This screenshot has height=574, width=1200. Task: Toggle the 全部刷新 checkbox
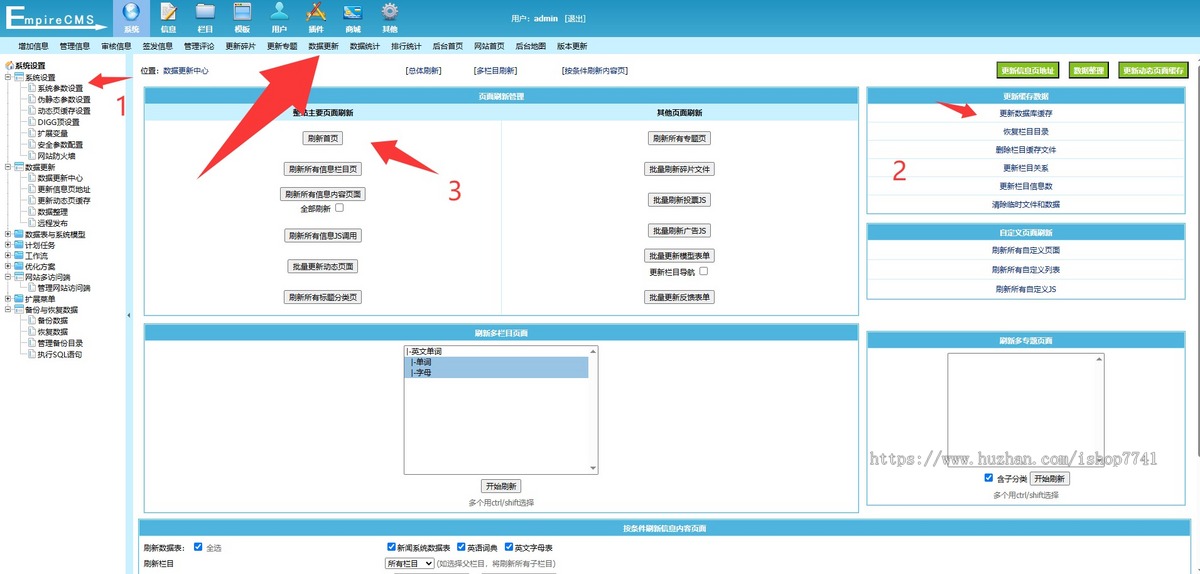click(340, 208)
